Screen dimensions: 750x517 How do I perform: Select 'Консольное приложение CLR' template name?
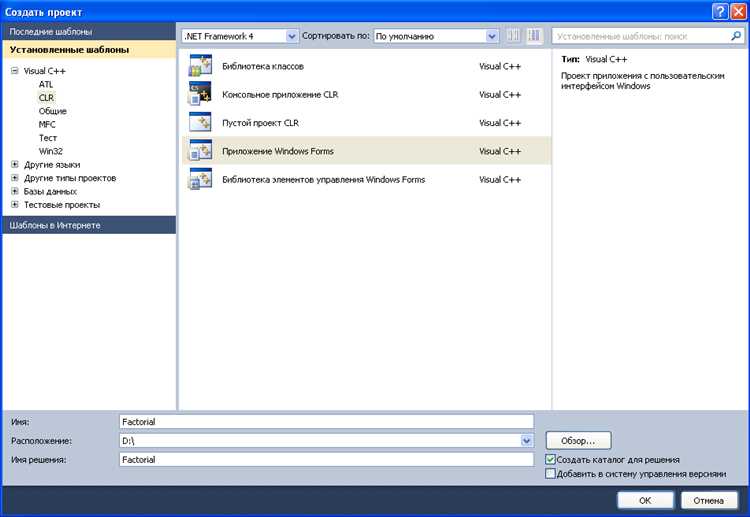pyautogui.click(x=280, y=94)
